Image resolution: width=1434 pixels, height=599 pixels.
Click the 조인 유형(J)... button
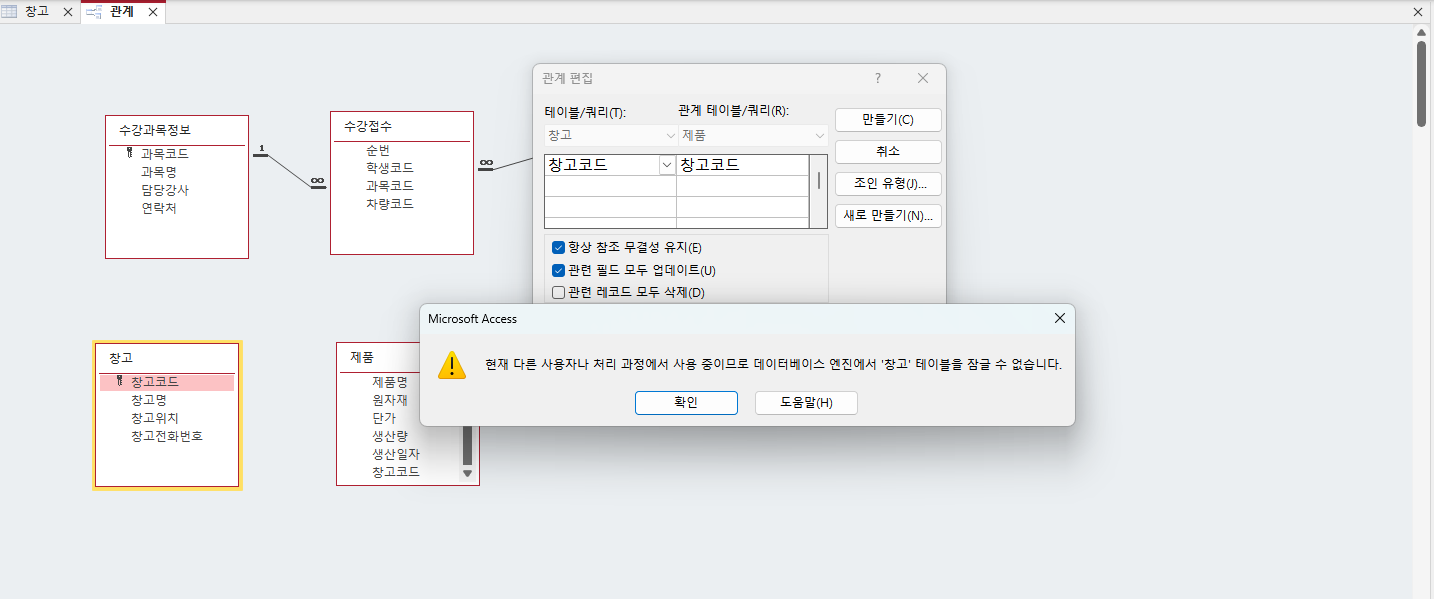888,183
